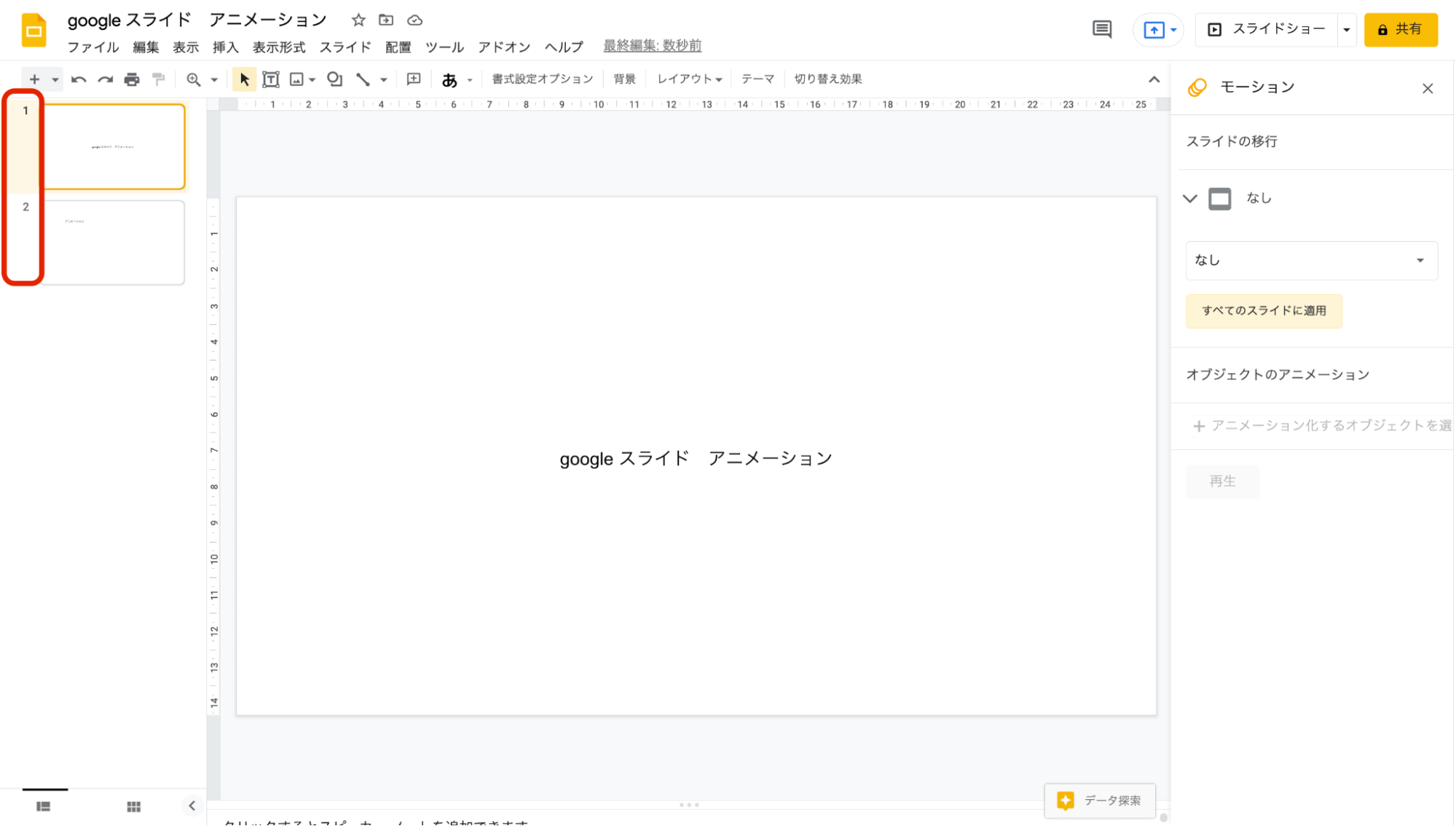Click the input tools あ icon
The width and height of the screenshot is (1456, 826).
tap(449, 79)
